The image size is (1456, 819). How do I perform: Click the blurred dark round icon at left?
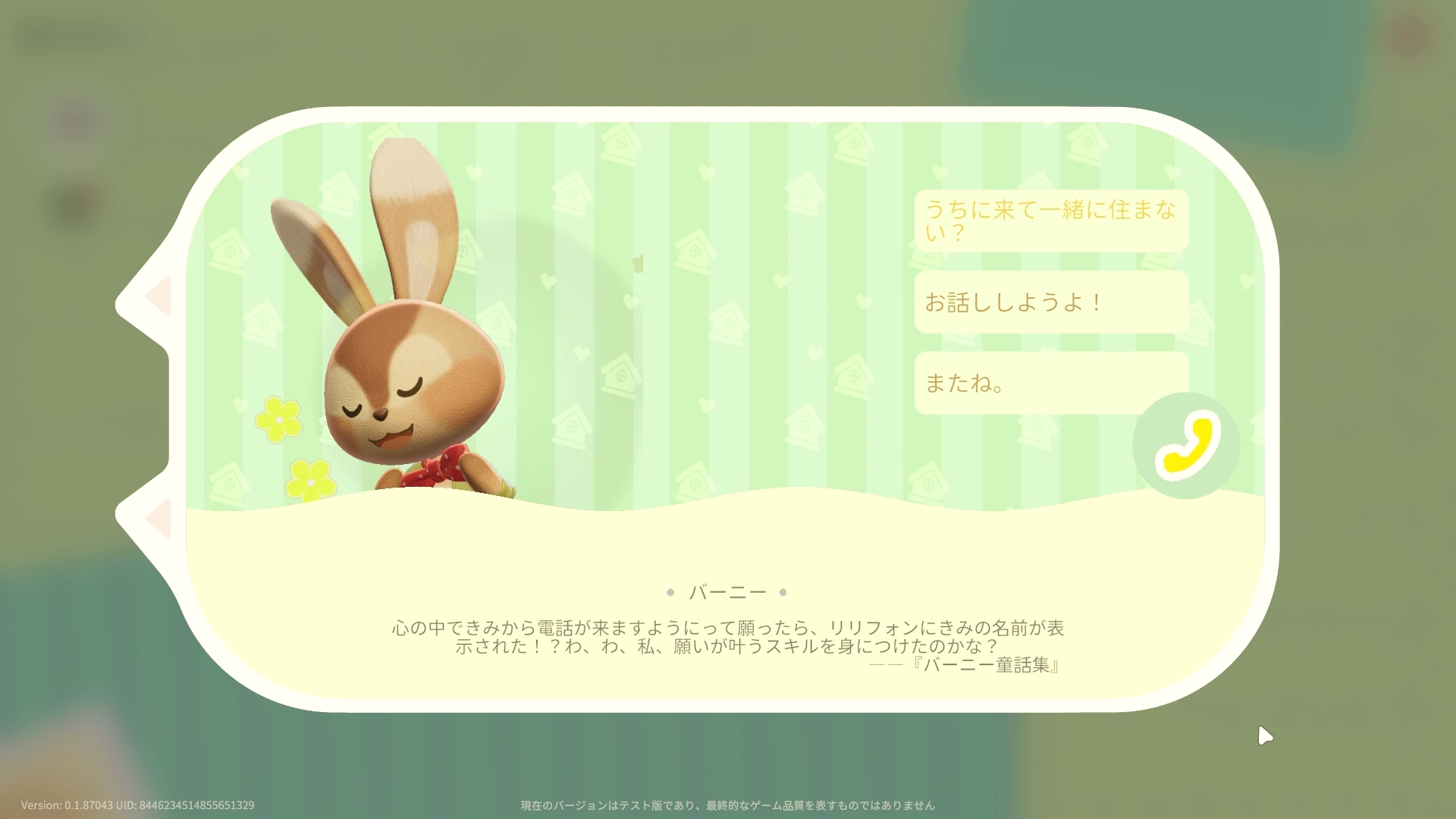point(75,205)
